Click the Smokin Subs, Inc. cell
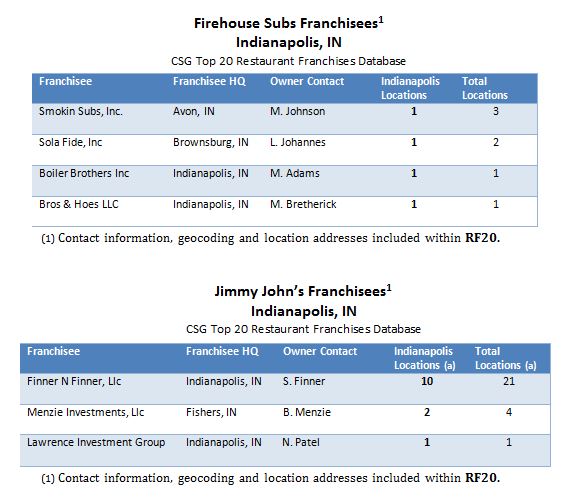This screenshot has height=498, width=565. coord(81,111)
